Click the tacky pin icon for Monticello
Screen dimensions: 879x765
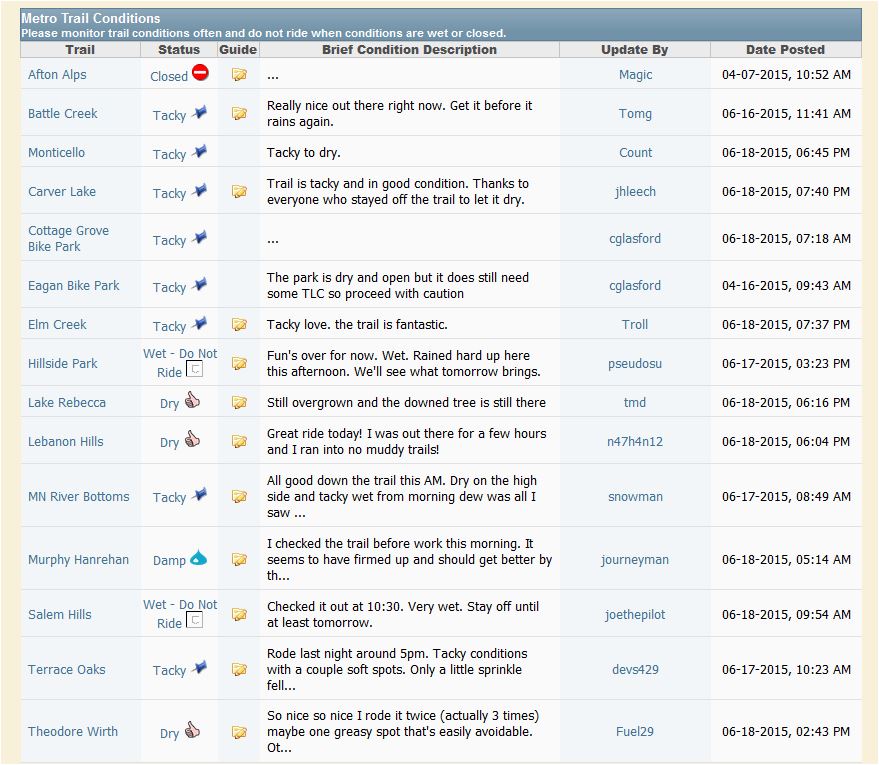point(200,151)
